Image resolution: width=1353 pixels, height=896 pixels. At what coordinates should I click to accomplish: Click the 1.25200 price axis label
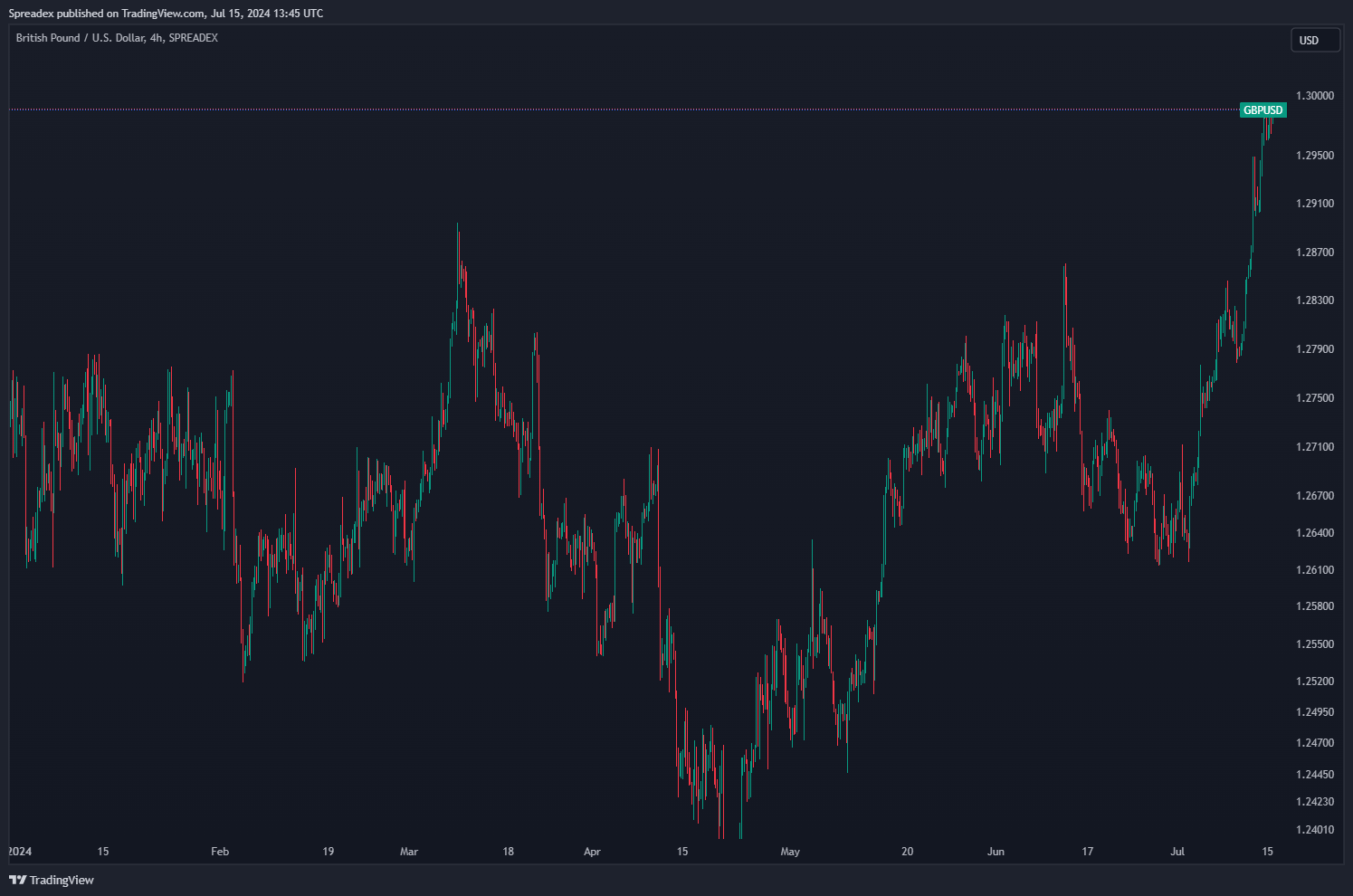(x=1315, y=682)
